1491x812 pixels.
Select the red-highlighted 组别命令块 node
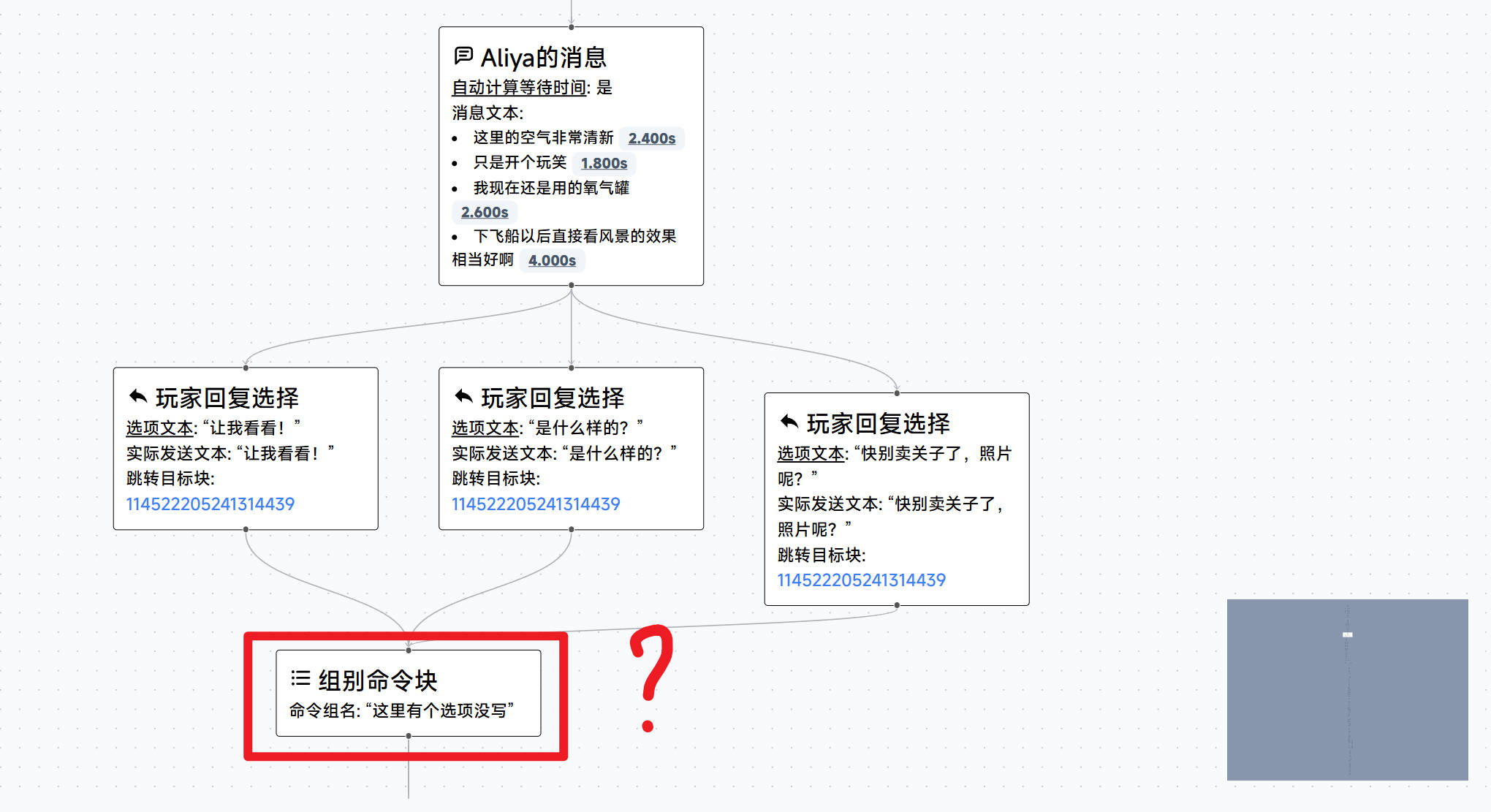pyautogui.click(x=406, y=692)
